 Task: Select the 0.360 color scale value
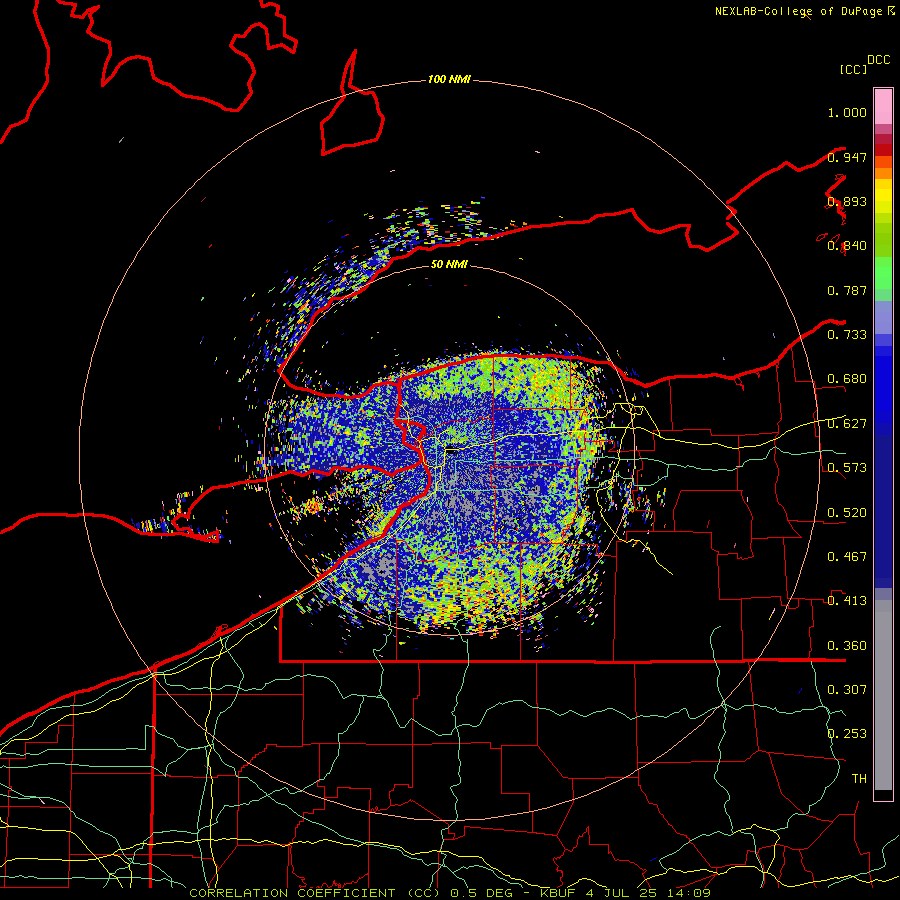pyautogui.click(x=847, y=646)
